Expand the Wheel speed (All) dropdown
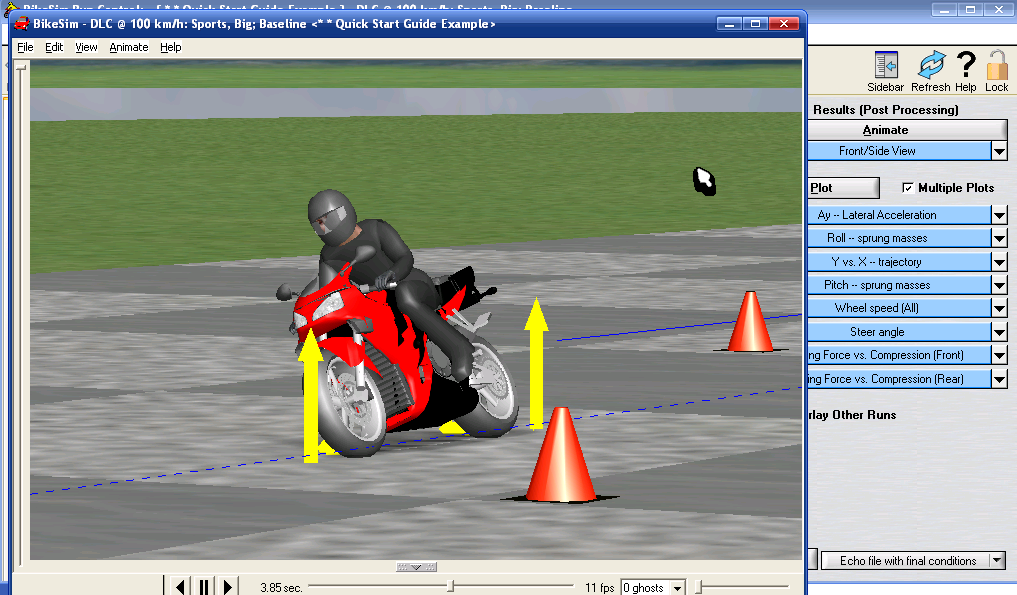This screenshot has width=1017, height=595. pos(999,308)
